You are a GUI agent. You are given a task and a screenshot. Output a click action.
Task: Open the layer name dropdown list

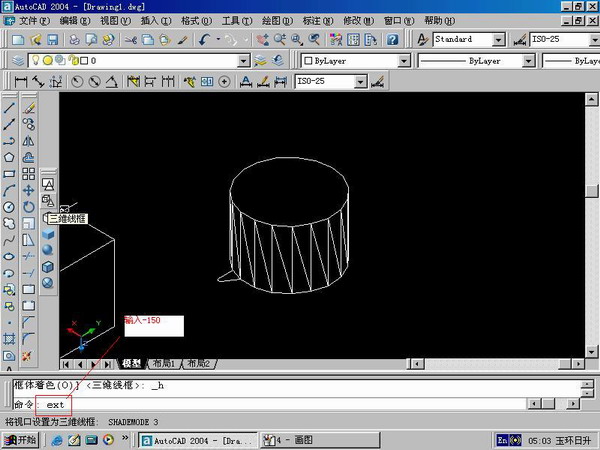coord(244,60)
